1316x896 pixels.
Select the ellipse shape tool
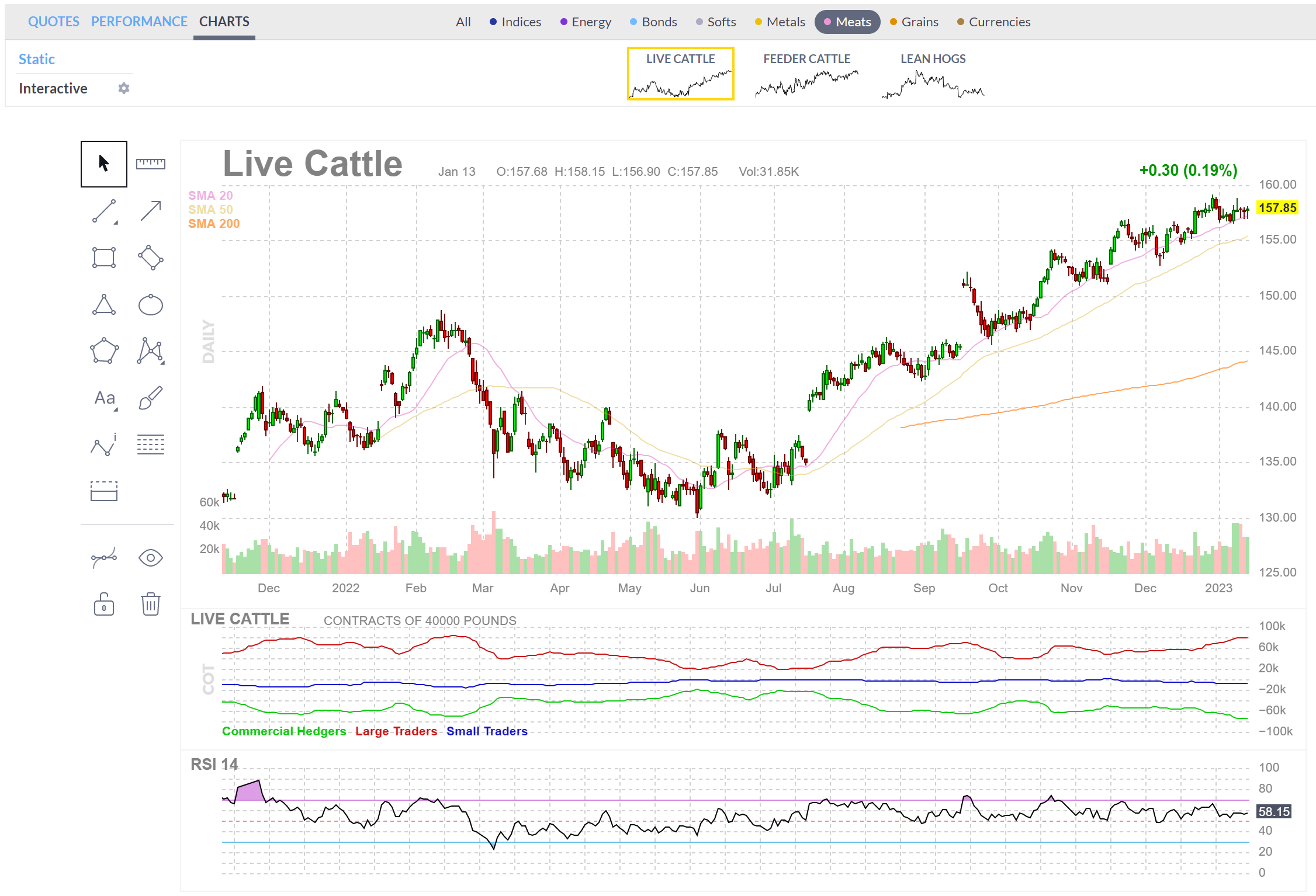[x=151, y=304]
